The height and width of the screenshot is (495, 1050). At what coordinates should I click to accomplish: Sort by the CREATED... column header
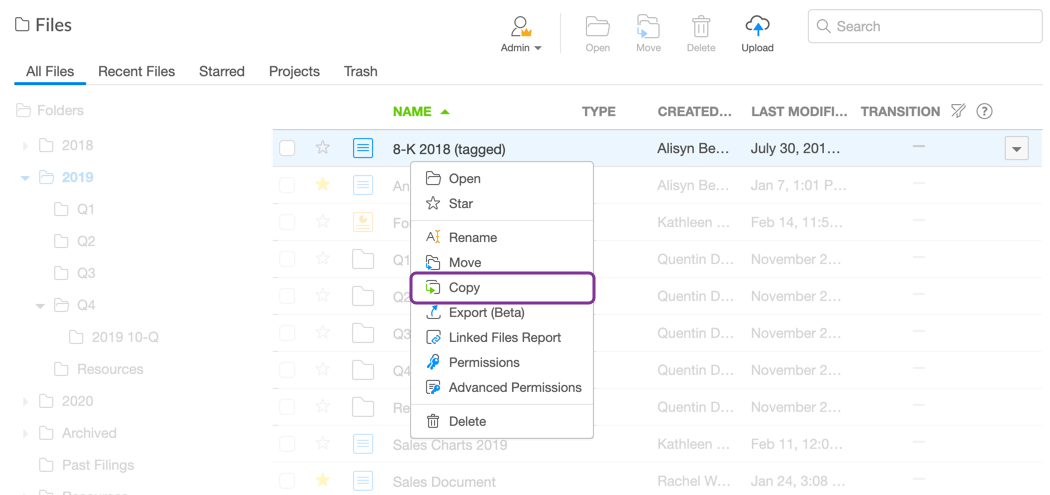695,112
